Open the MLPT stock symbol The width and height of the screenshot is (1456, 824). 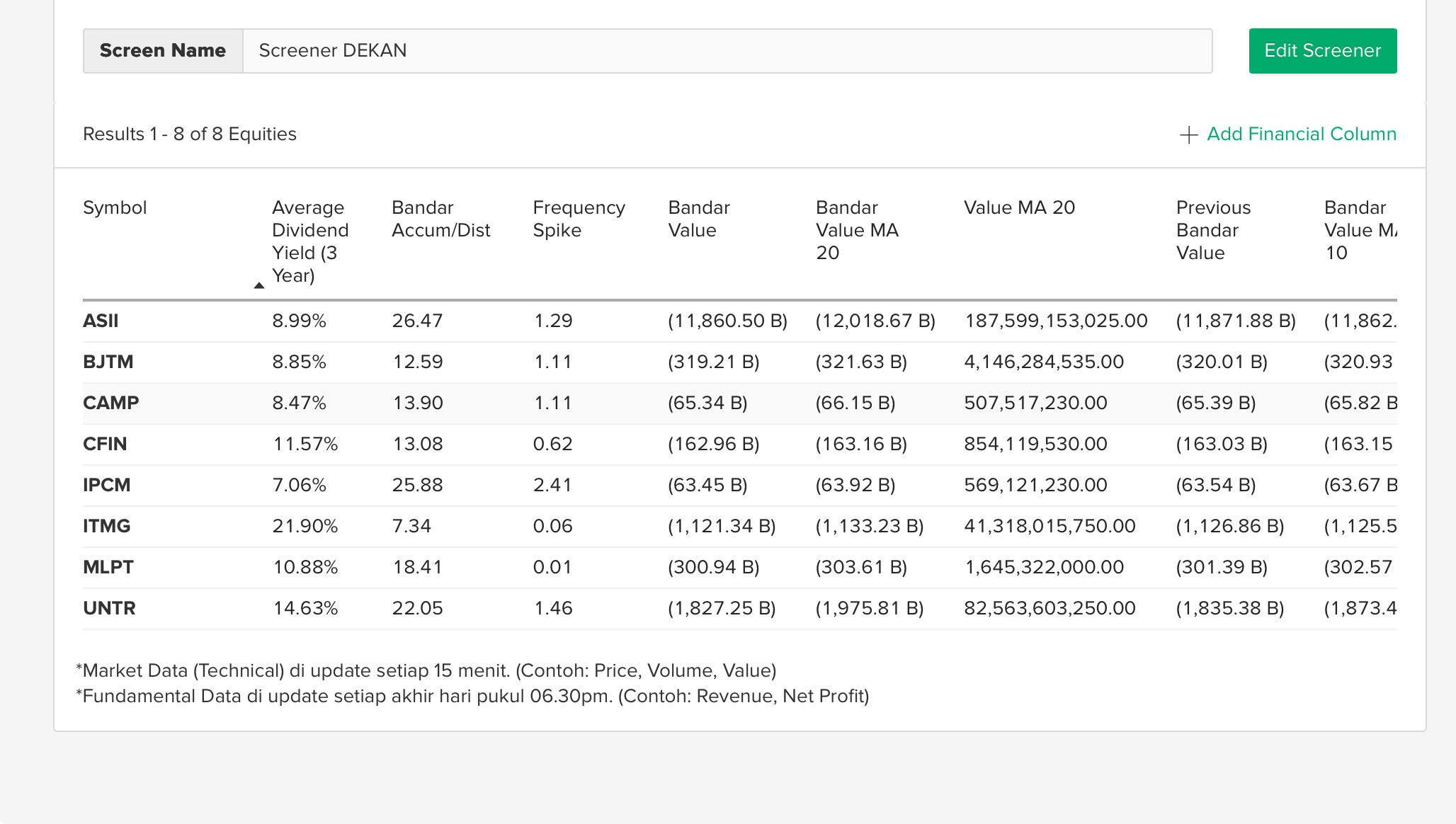[108, 567]
